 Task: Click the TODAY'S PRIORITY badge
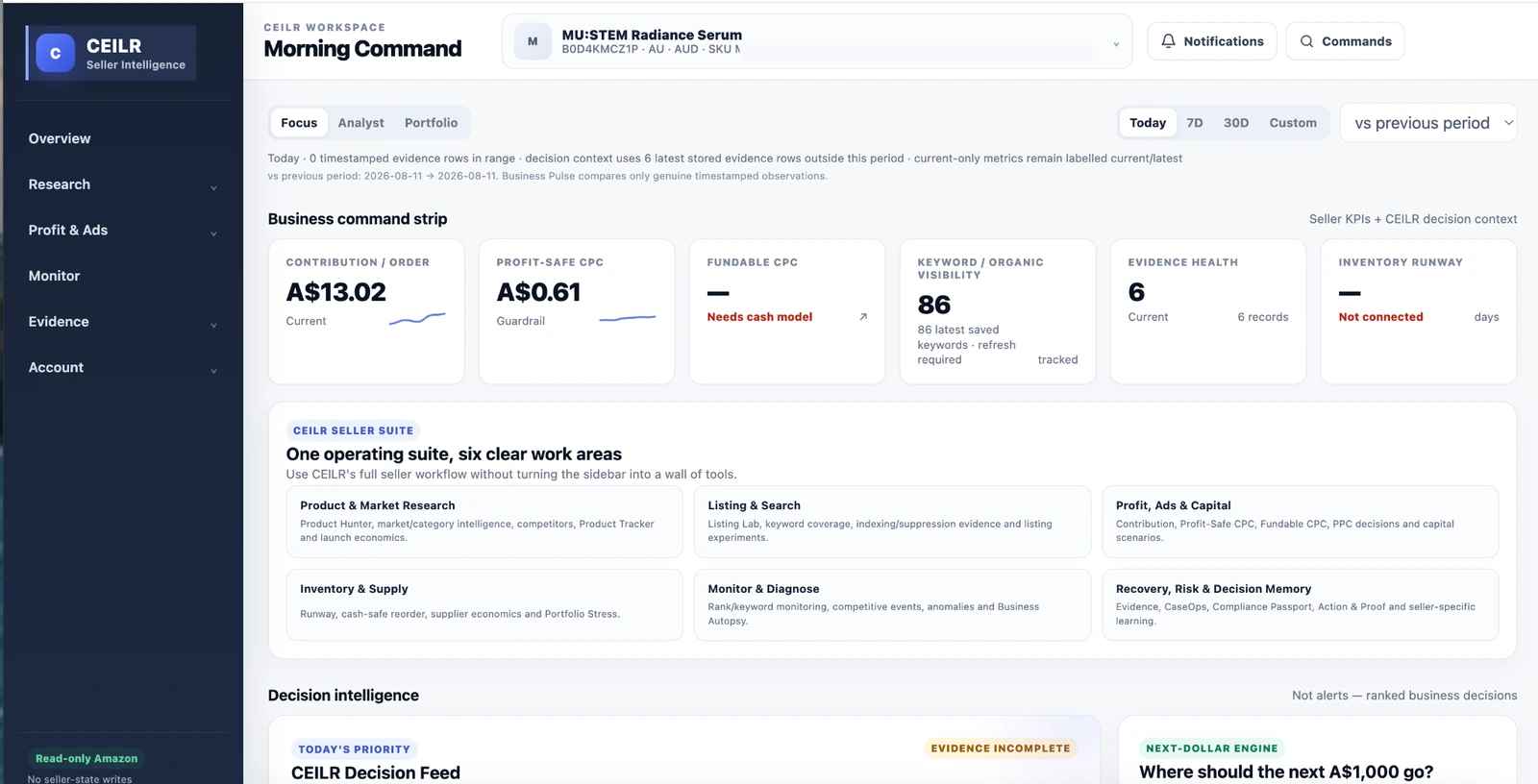click(x=354, y=749)
